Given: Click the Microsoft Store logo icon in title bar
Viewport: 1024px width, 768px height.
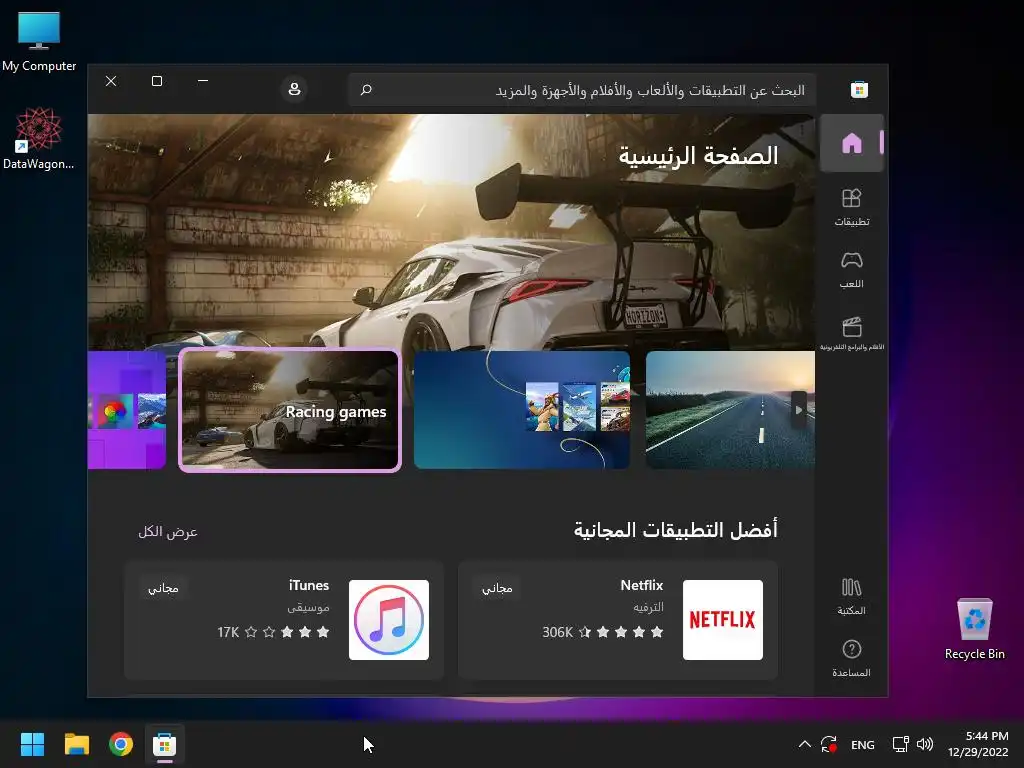Looking at the screenshot, I should click(859, 89).
